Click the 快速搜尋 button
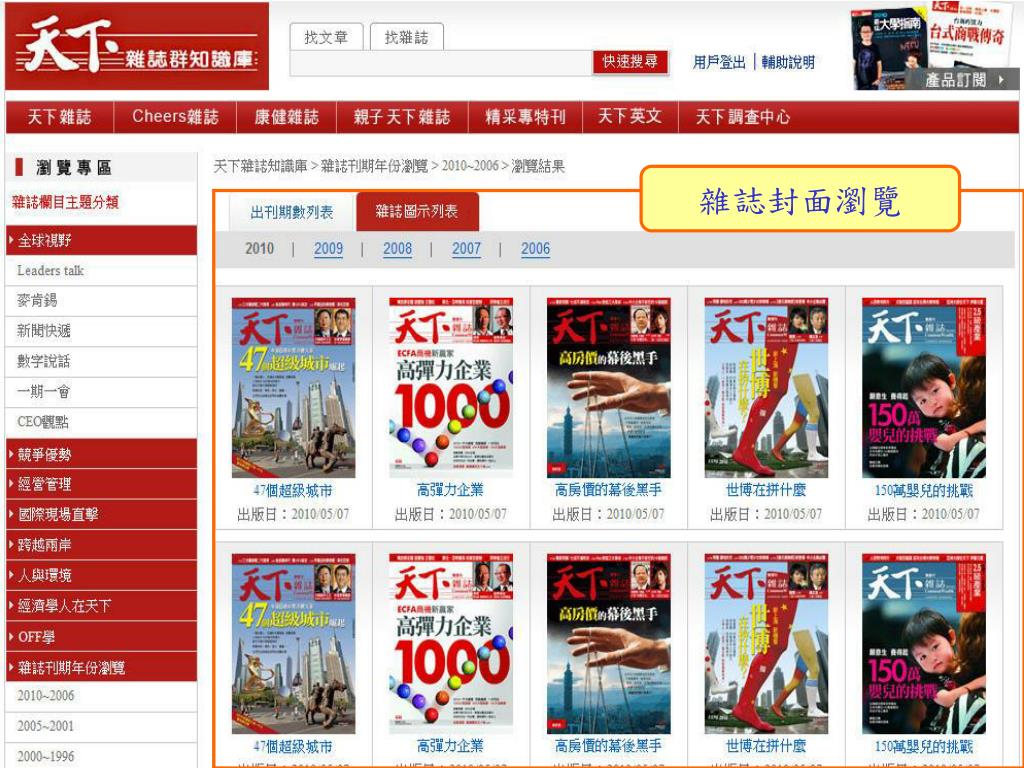The image size is (1024, 768). [630, 62]
